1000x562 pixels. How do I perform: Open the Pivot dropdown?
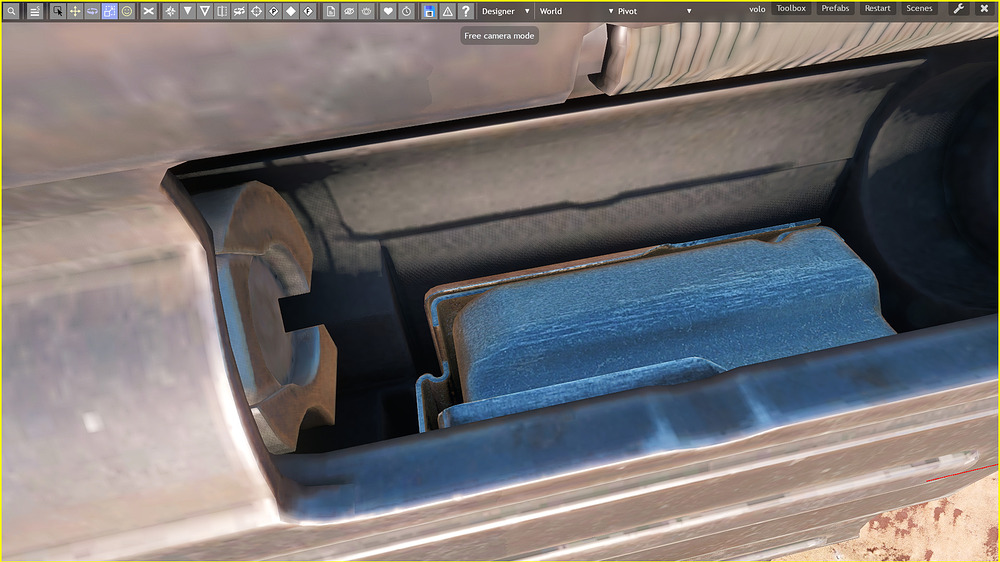pyautogui.click(x=655, y=11)
